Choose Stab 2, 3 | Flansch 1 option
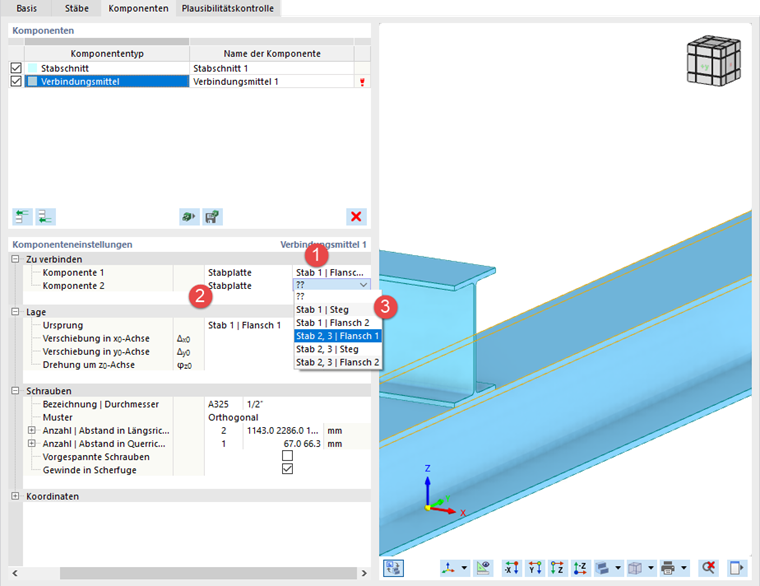Image resolution: width=760 pixels, height=586 pixels. point(338,336)
